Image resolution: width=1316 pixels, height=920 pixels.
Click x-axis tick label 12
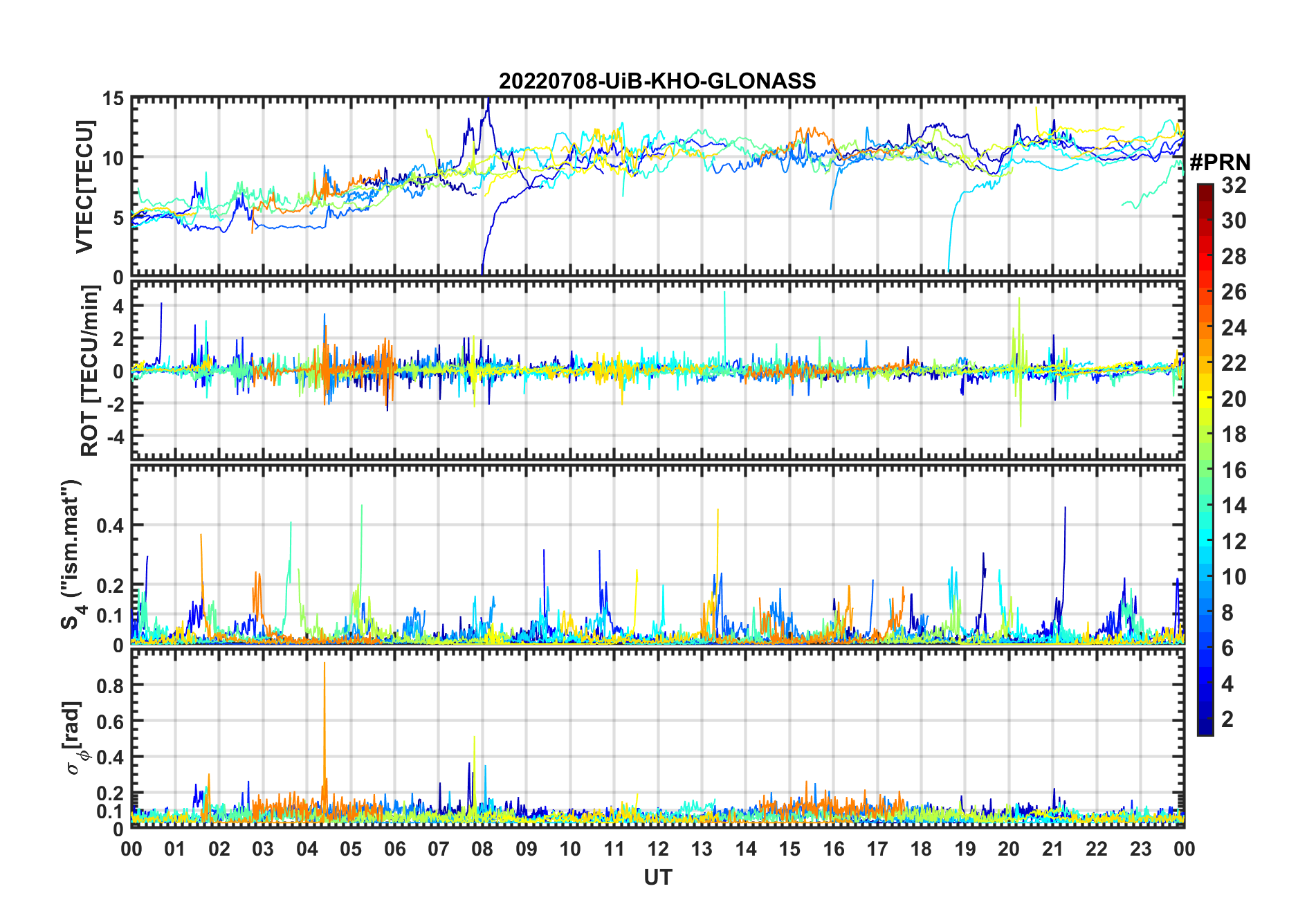658,849
